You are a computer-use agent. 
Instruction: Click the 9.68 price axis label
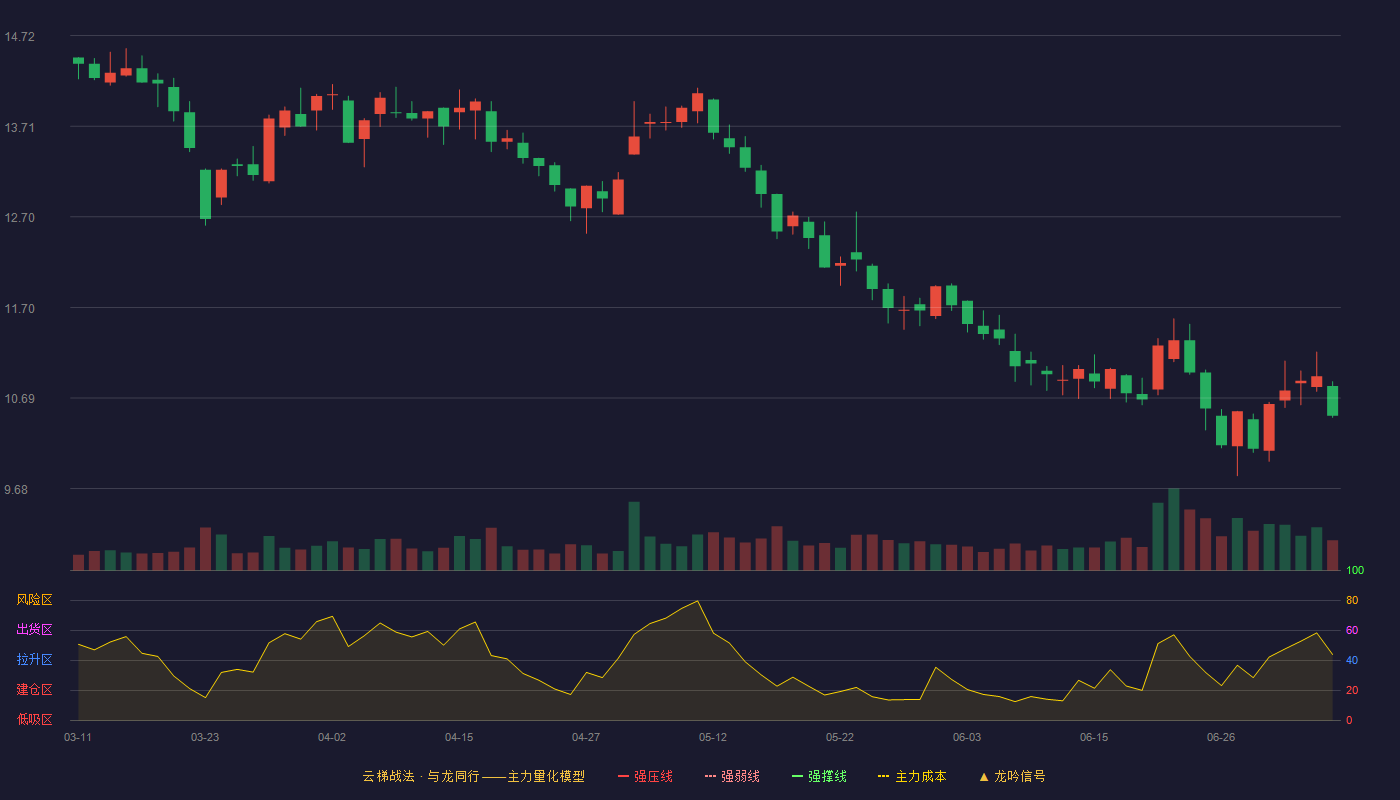[x=17, y=490]
